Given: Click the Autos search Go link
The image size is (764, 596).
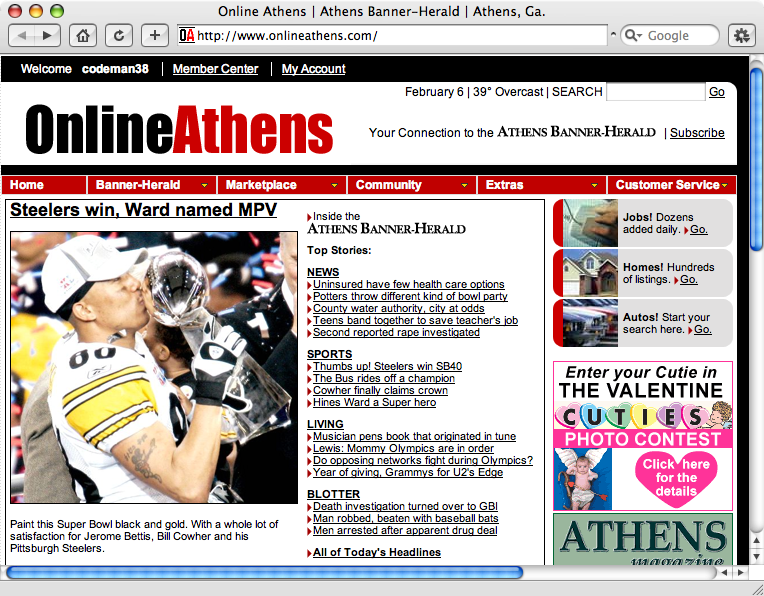Looking at the screenshot, I should point(703,330).
